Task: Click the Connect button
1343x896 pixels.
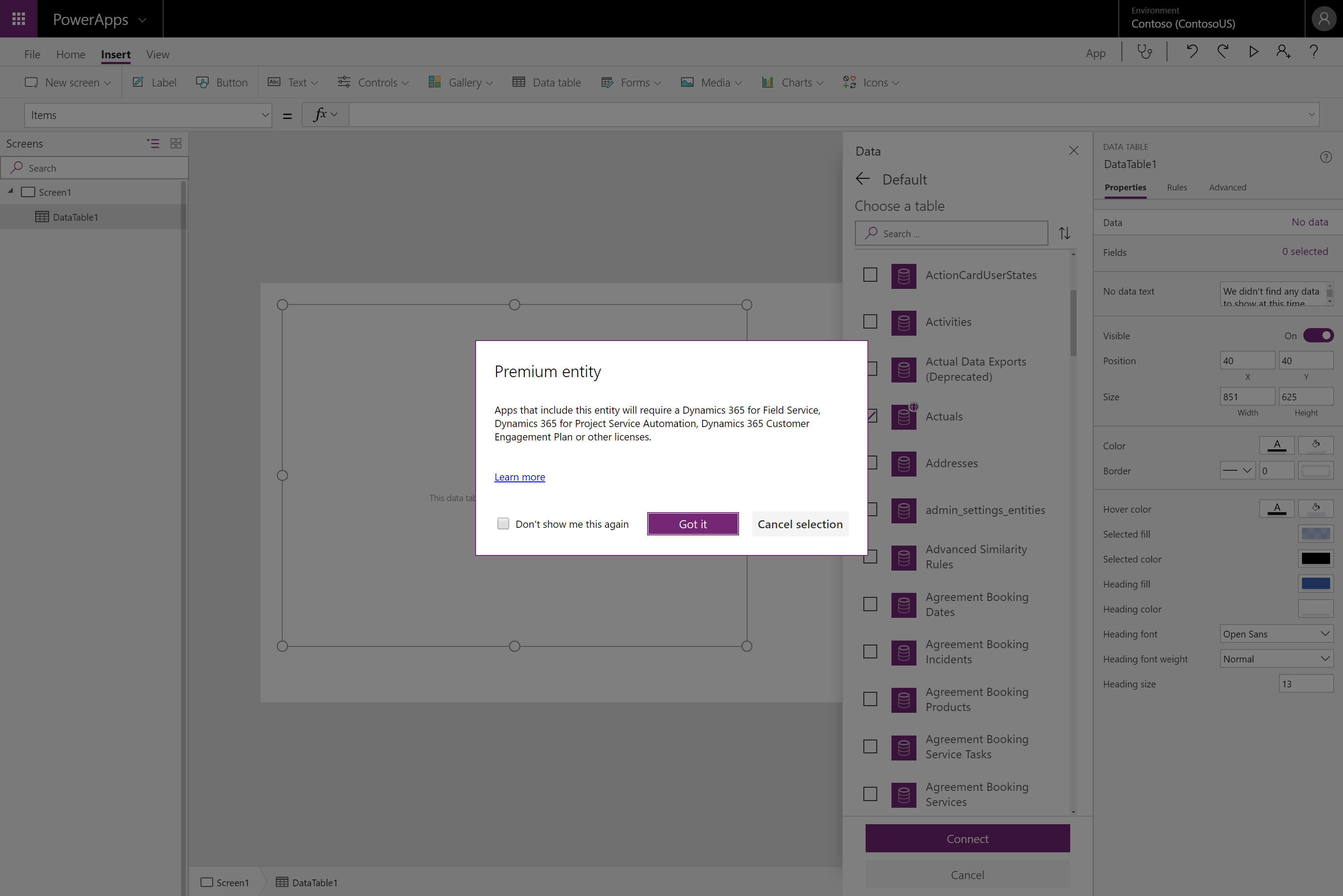Action: pyautogui.click(x=967, y=838)
